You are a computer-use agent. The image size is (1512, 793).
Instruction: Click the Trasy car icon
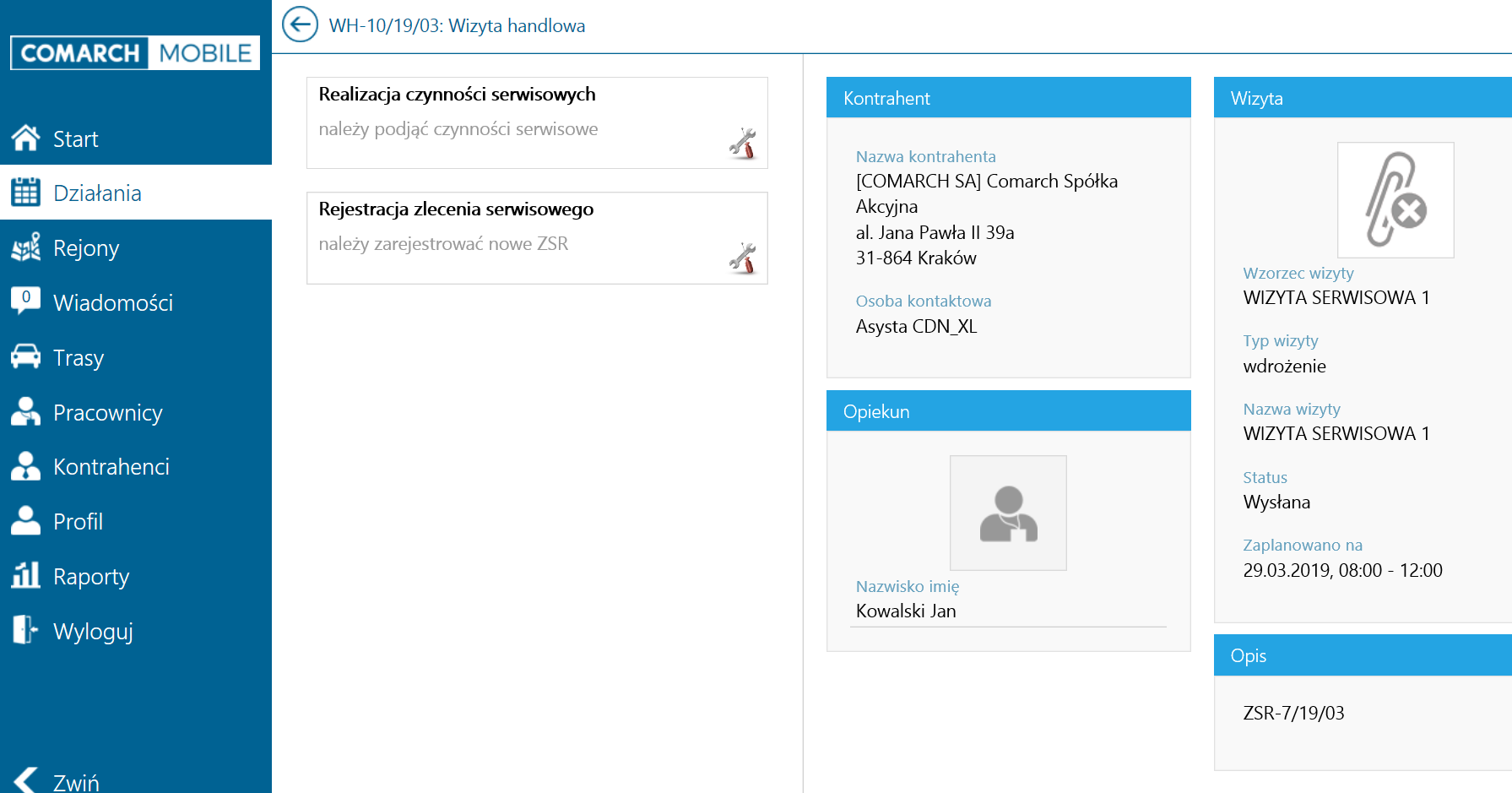tap(26, 356)
